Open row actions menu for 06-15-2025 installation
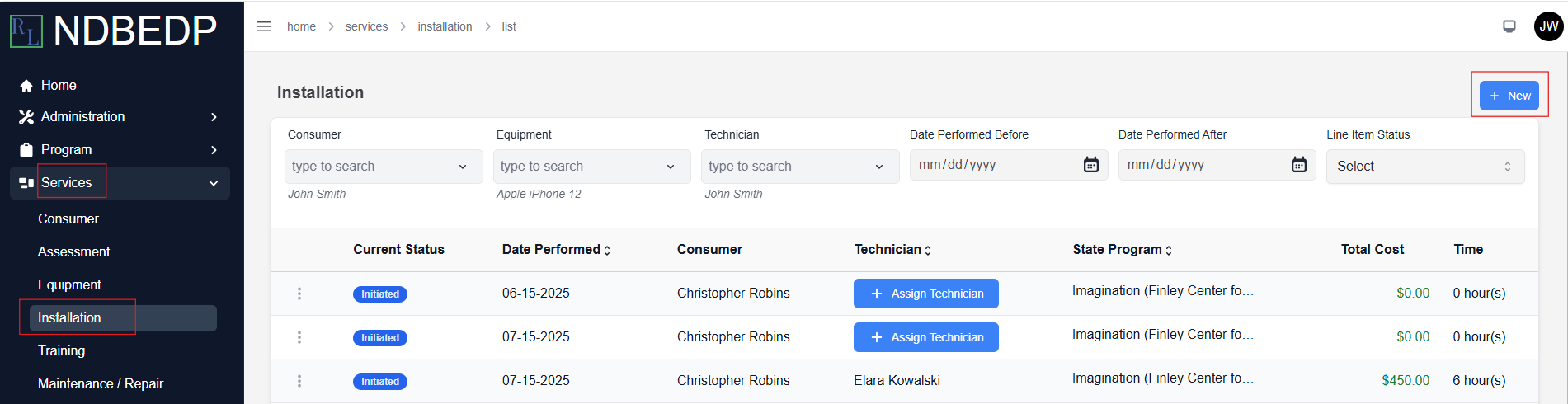This screenshot has height=404, width=1568. 299,294
